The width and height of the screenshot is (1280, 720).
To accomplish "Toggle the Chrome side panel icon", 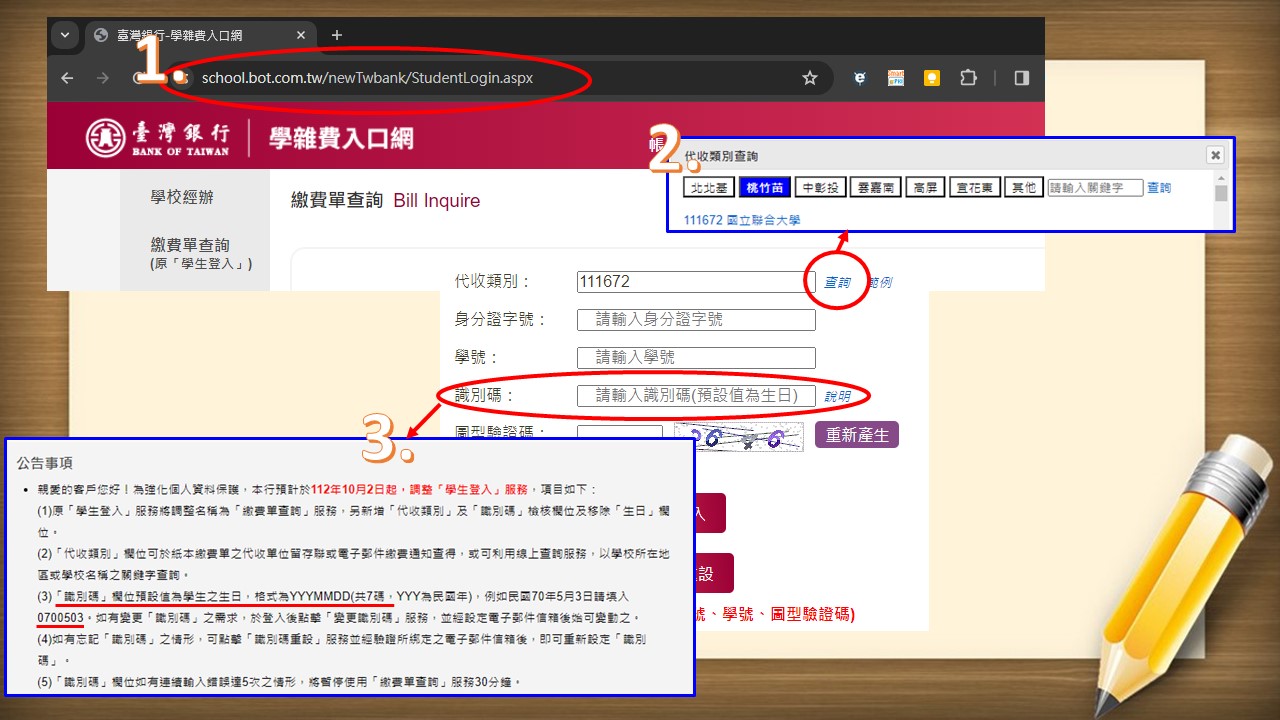I will (1021, 78).
